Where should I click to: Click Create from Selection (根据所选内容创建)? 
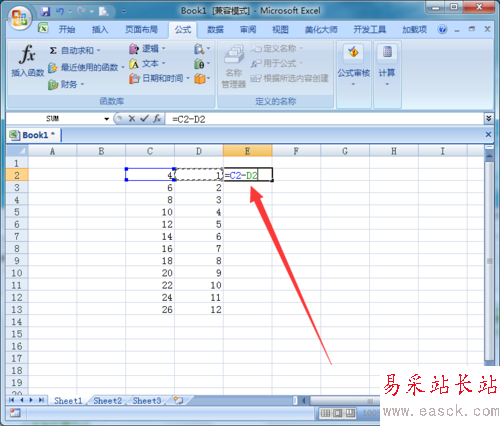tap(289, 78)
